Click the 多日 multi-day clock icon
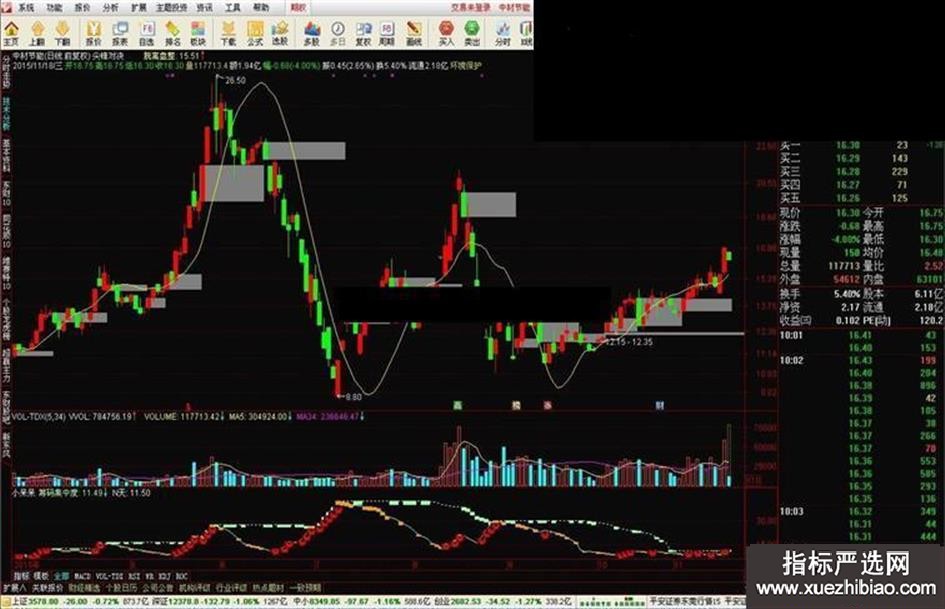The height and width of the screenshot is (609, 945). pyautogui.click(x=338, y=33)
